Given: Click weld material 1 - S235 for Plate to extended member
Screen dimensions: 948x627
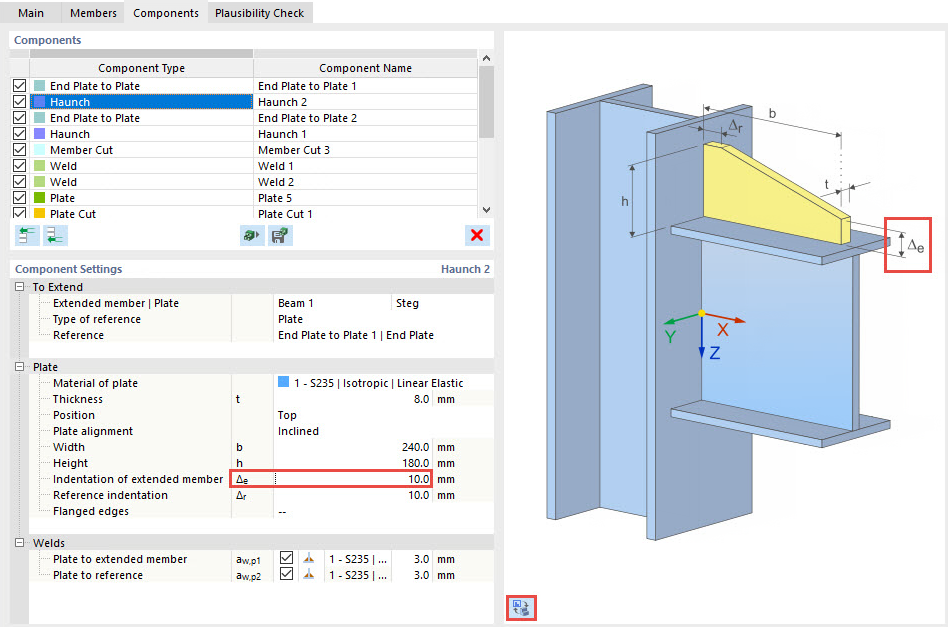Looking at the screenshot, I should click(358, 559).
